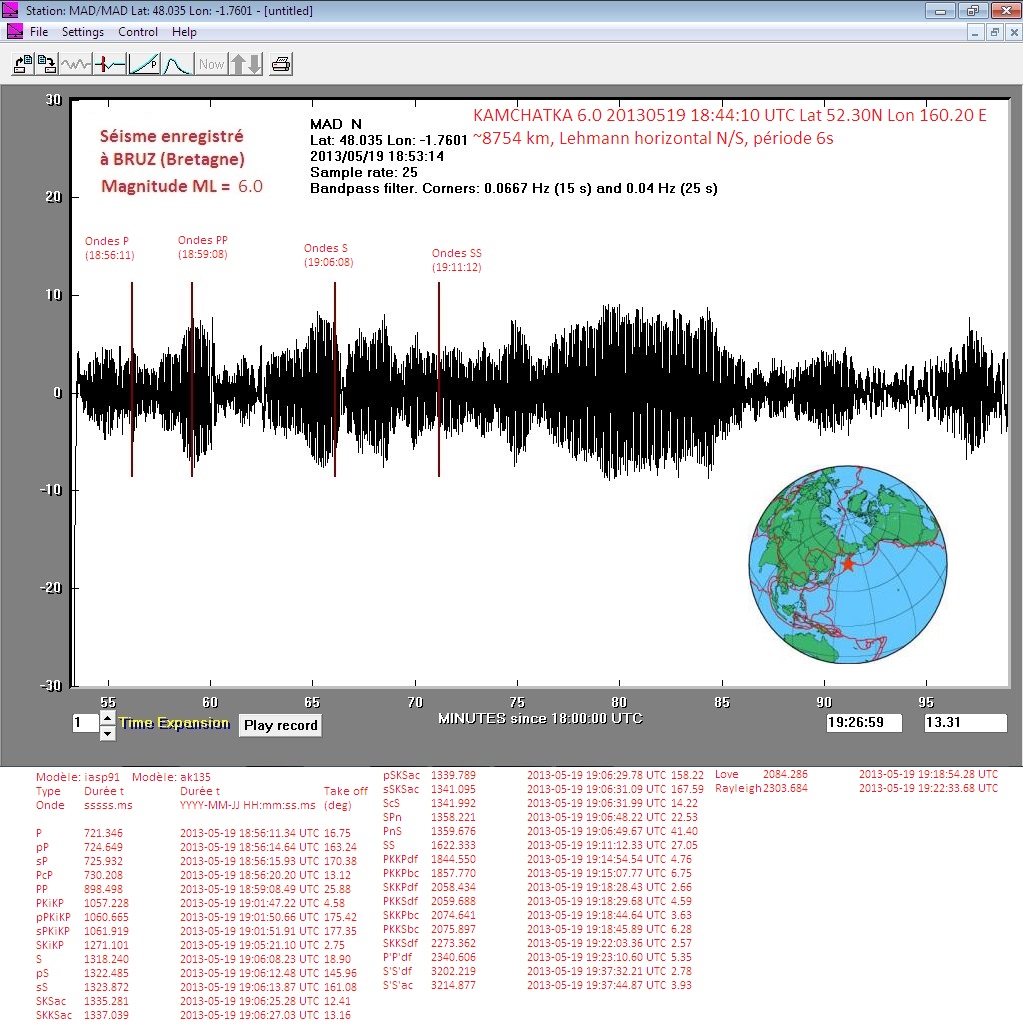Click the save record to file icon
Viewport: 1023px width, 1033px height.
46,64
